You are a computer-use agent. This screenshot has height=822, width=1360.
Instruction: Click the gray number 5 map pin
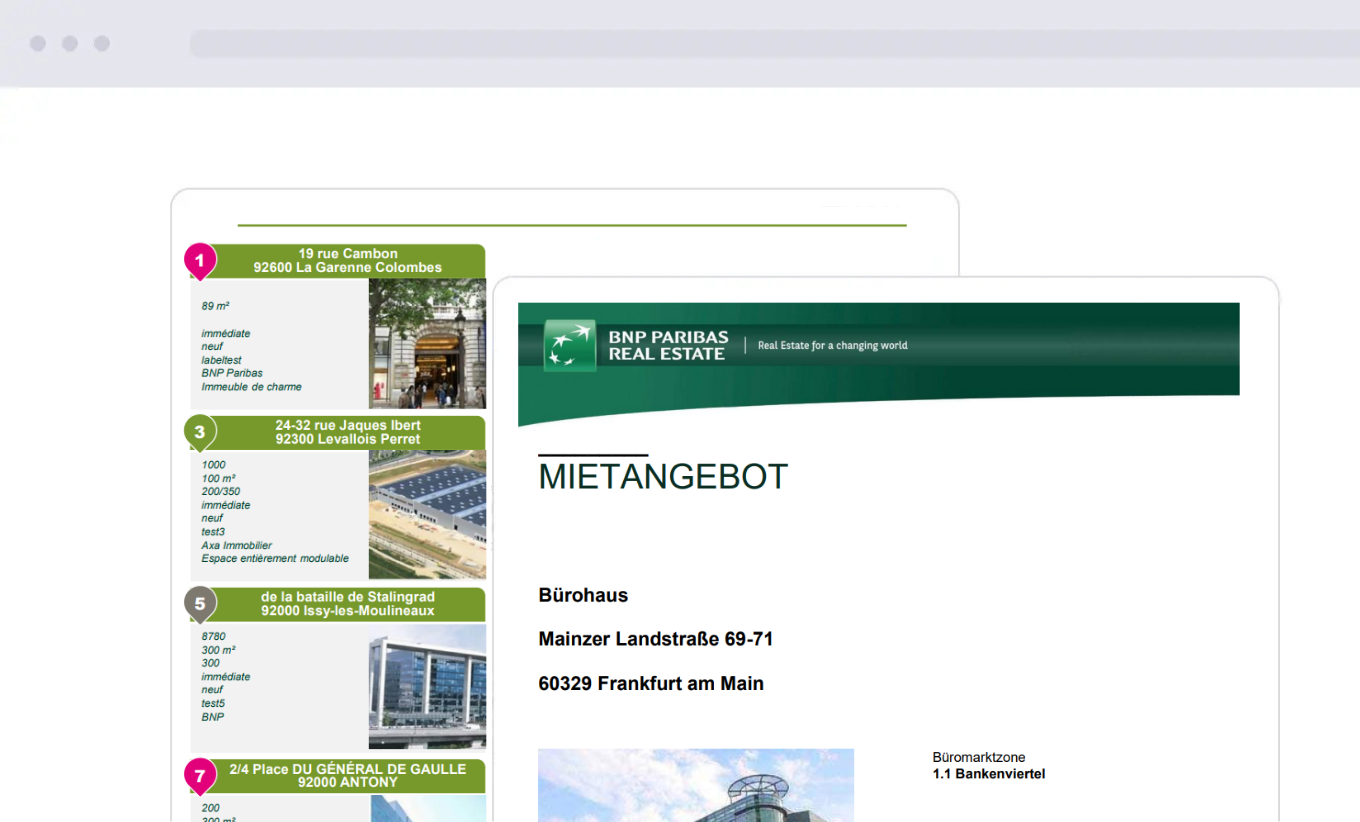[199, 604]
